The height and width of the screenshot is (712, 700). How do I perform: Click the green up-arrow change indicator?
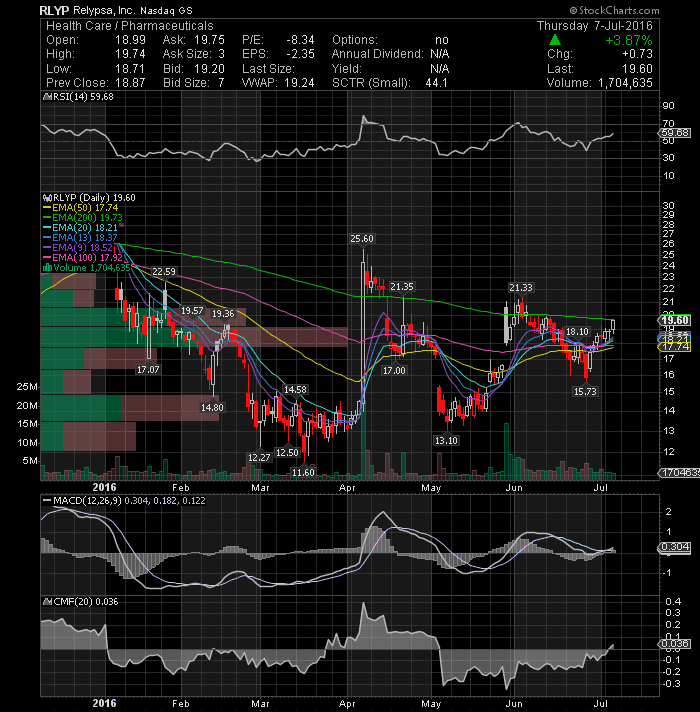555,40
